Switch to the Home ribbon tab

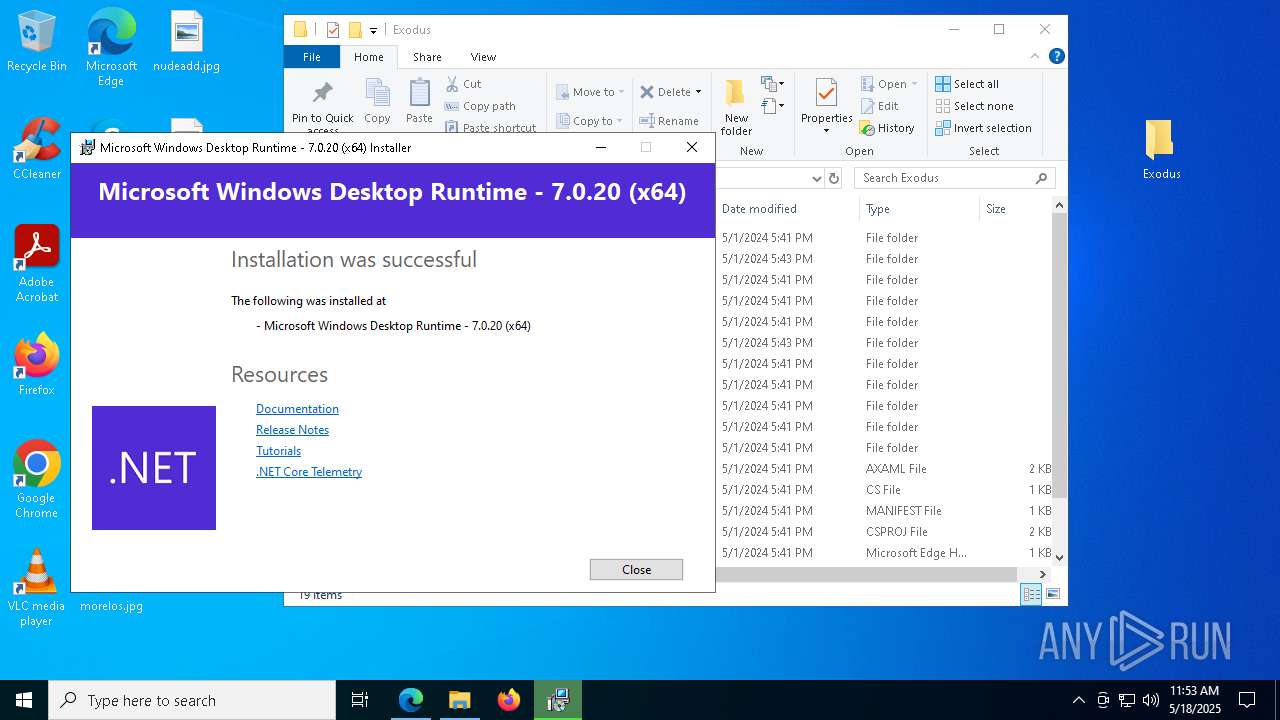368,57
